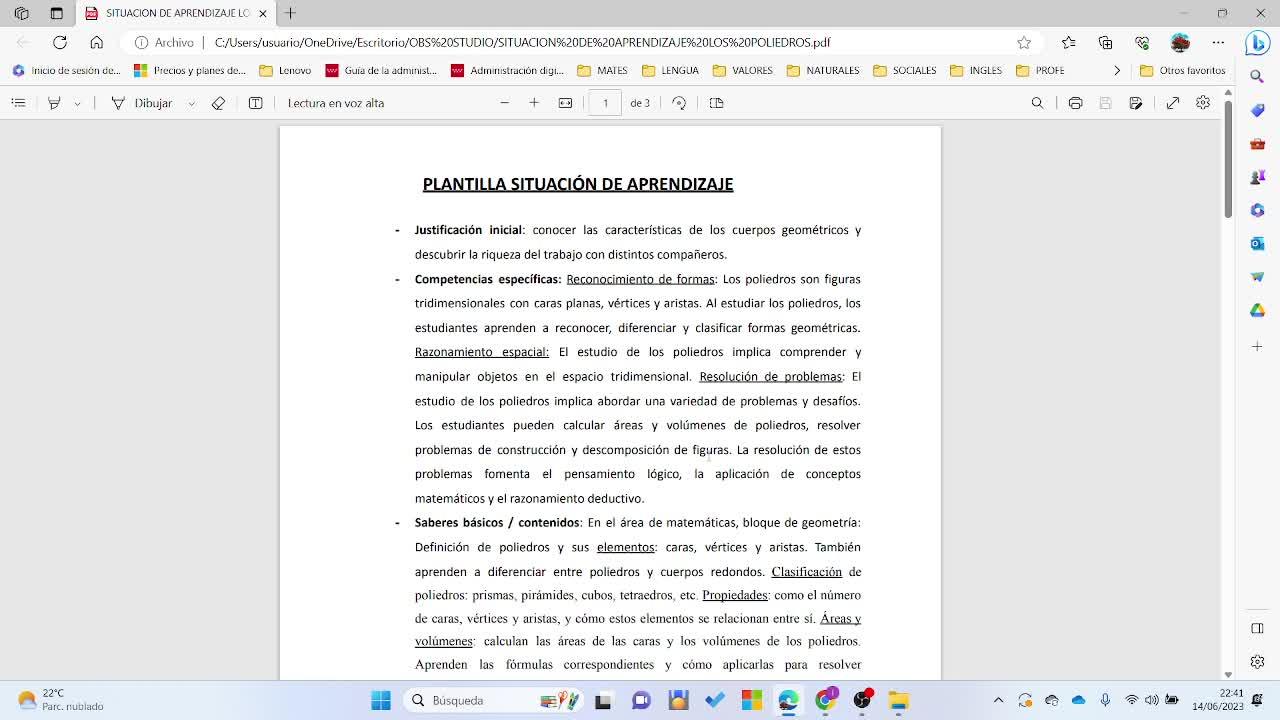Open the Windows Start menu
The width and height of the screenshot is (1280, 720).
pyautogui.click(x=381, y=700)
